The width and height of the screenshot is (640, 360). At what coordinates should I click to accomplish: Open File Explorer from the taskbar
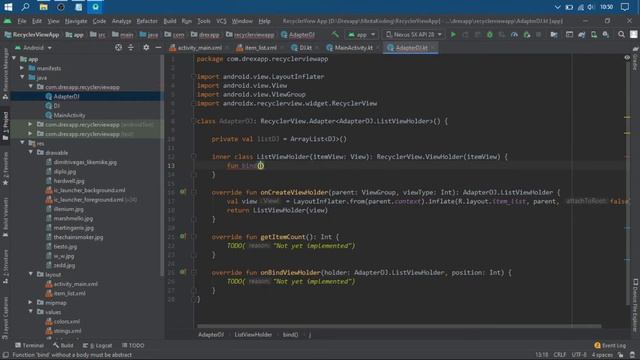click(43, 7)
